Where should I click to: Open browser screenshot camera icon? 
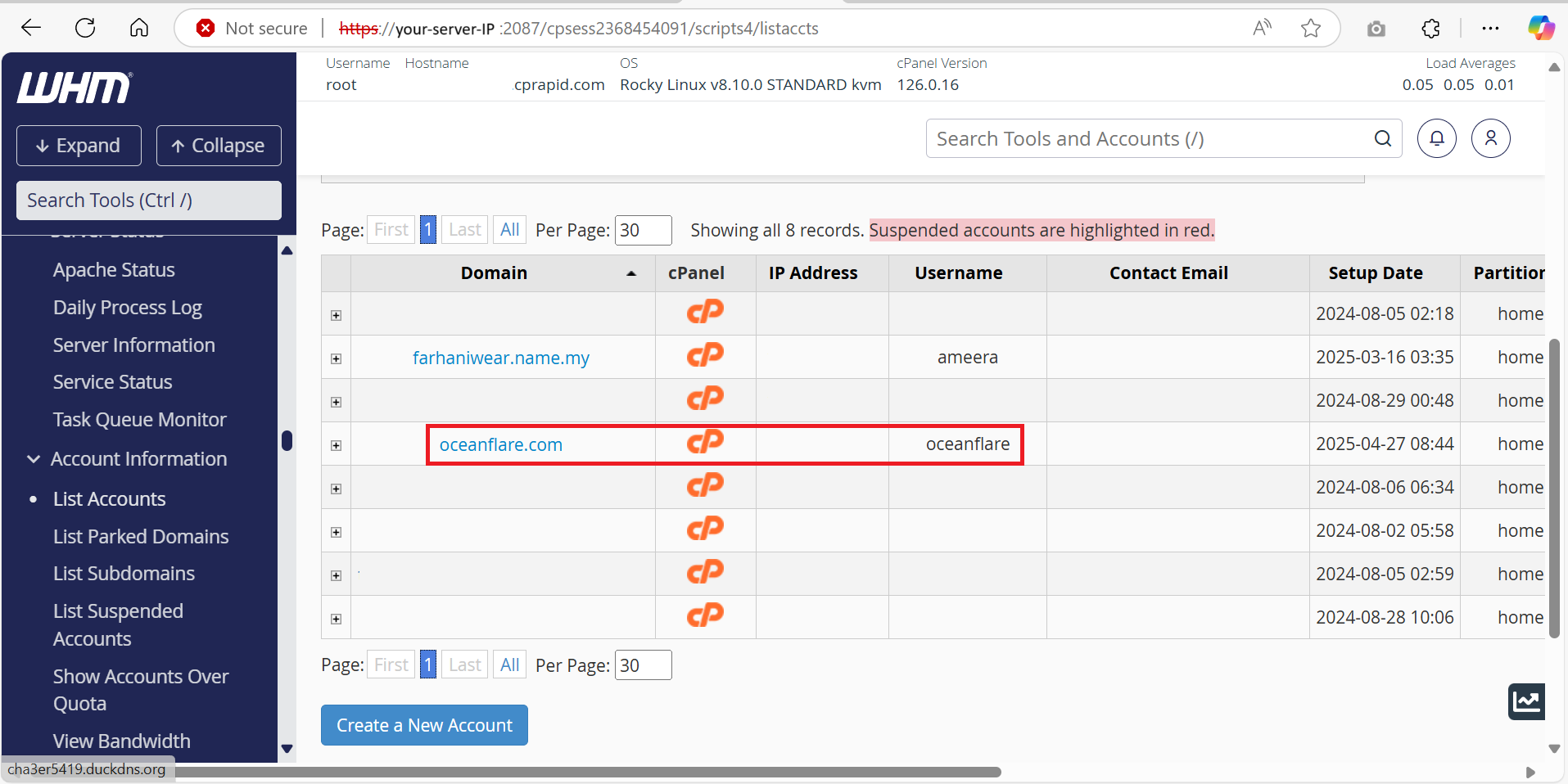(1376, 29)
